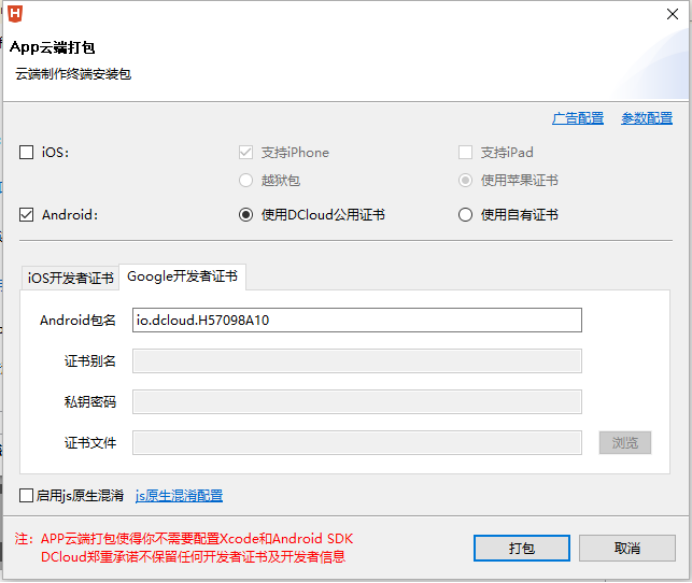The width and height of the screenshot is (692, 583).
Task: Close the App云端打包 dialog window
Action: tap(671, 14)
